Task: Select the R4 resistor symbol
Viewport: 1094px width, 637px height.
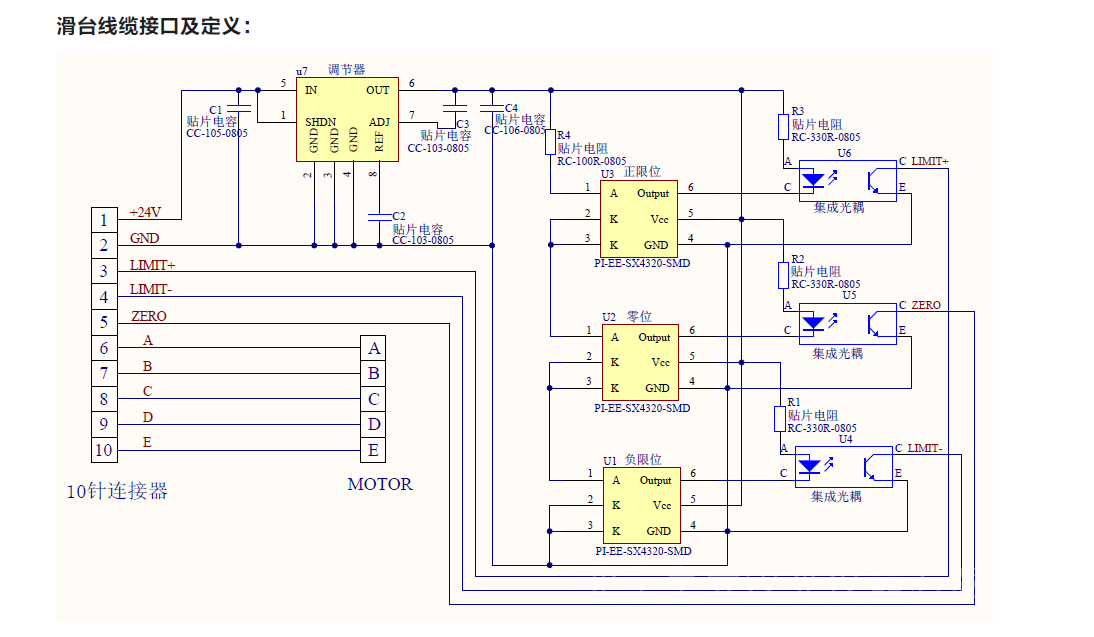Action: [550, 143]
